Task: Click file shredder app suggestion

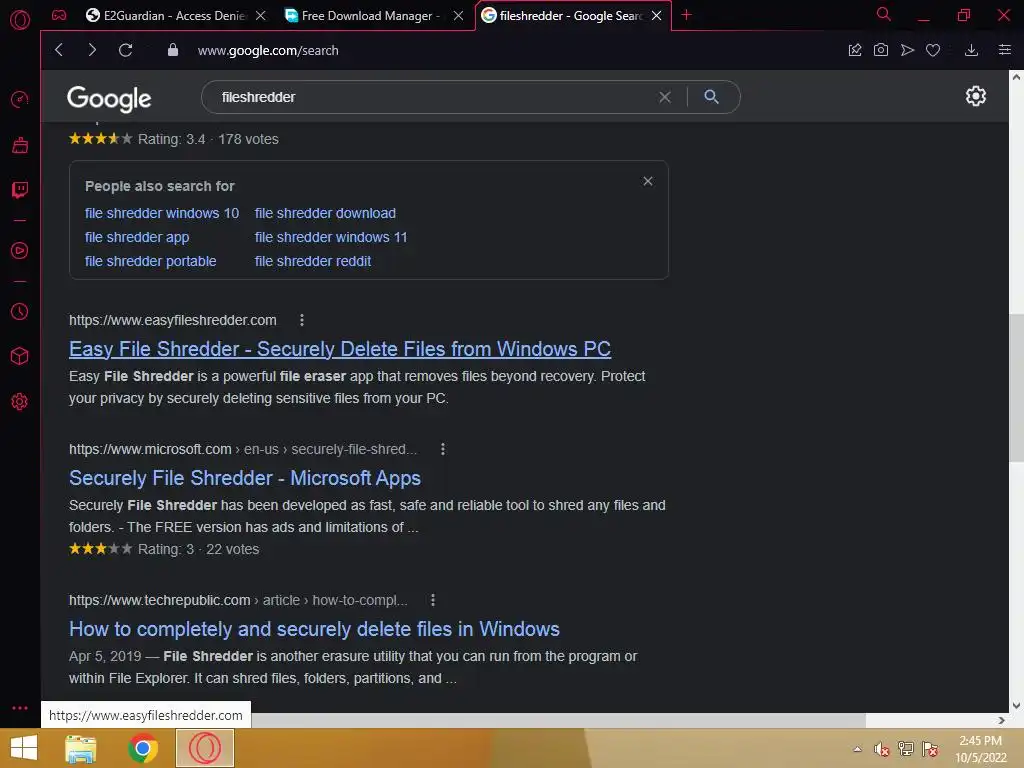Action: (x=137, y=237)
